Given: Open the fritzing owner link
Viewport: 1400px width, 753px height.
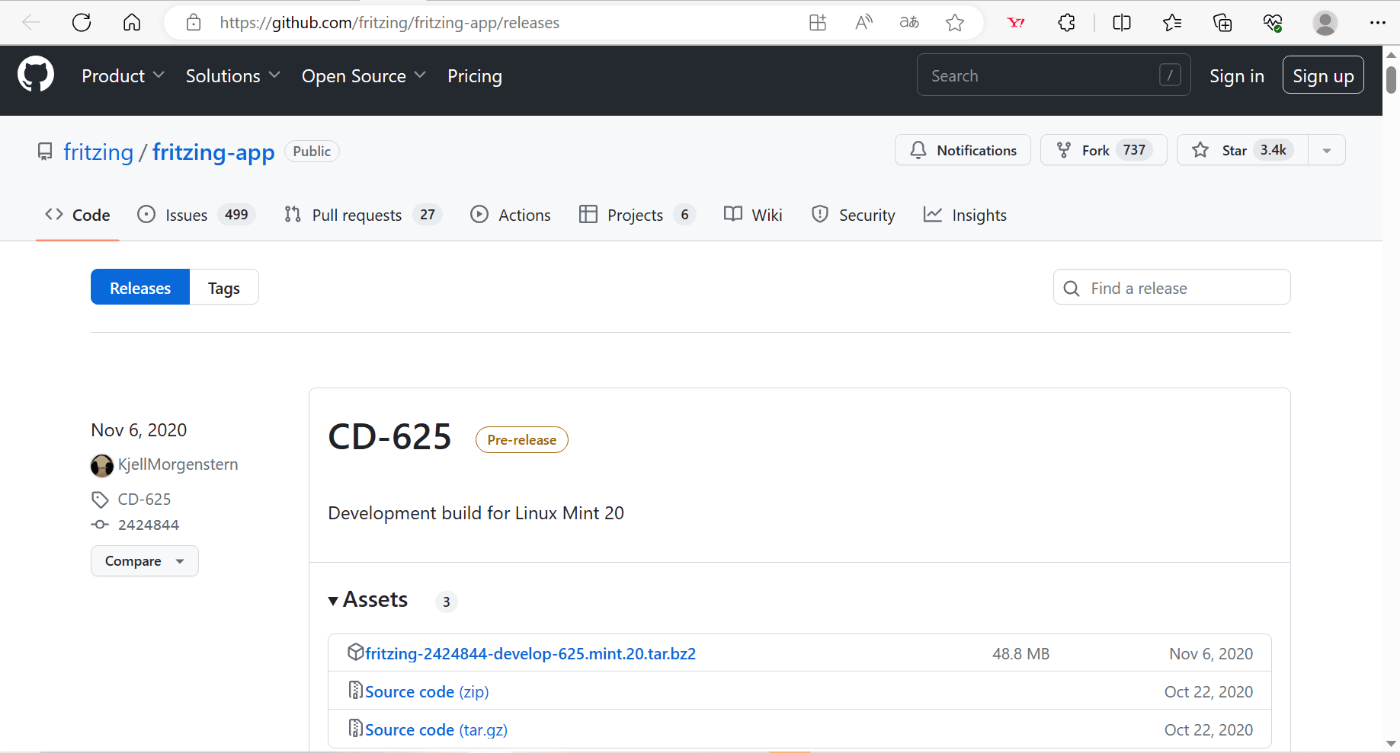Looking at the screenshot, I should point(98,152).
